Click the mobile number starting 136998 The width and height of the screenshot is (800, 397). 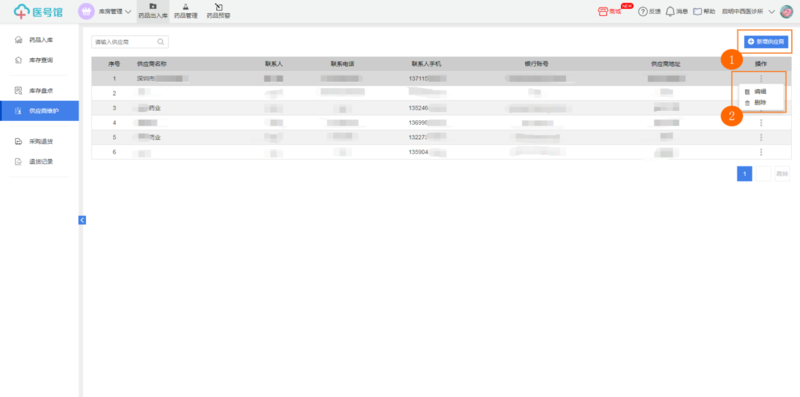pyautogui.click(x=428, y=122)
